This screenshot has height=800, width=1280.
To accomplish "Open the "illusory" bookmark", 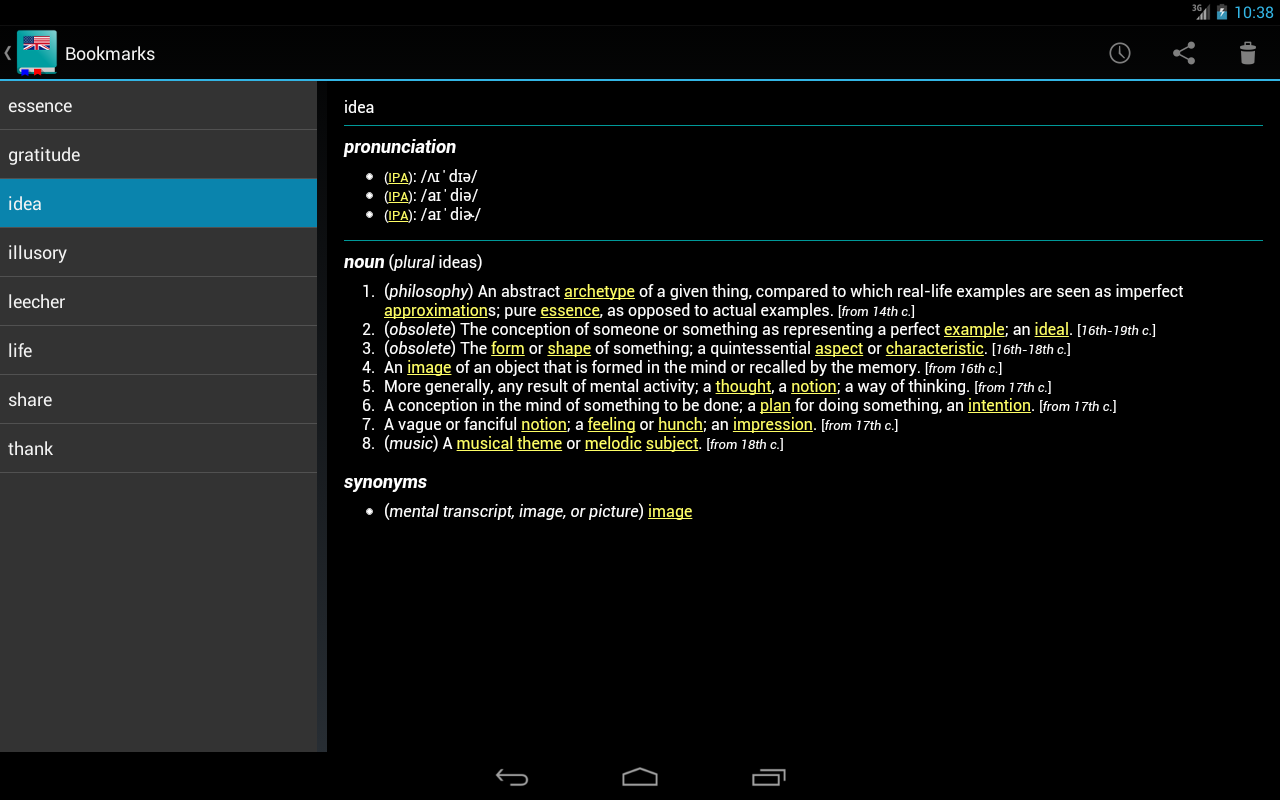I will pos(158,253).
